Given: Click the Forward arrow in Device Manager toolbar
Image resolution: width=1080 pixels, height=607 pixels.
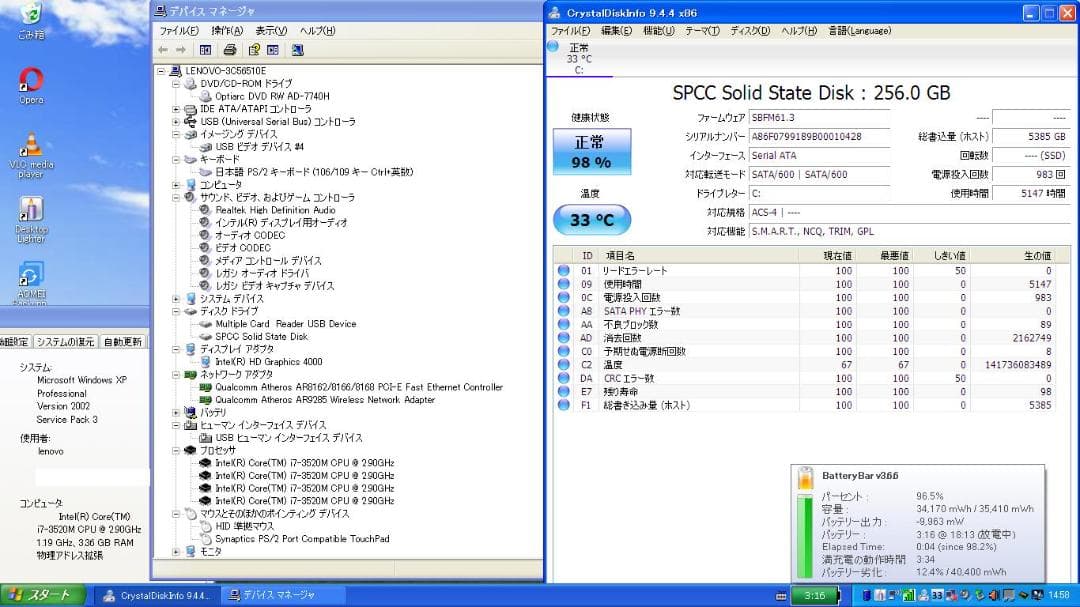Looking at the screenshot, I should point(180,50).
